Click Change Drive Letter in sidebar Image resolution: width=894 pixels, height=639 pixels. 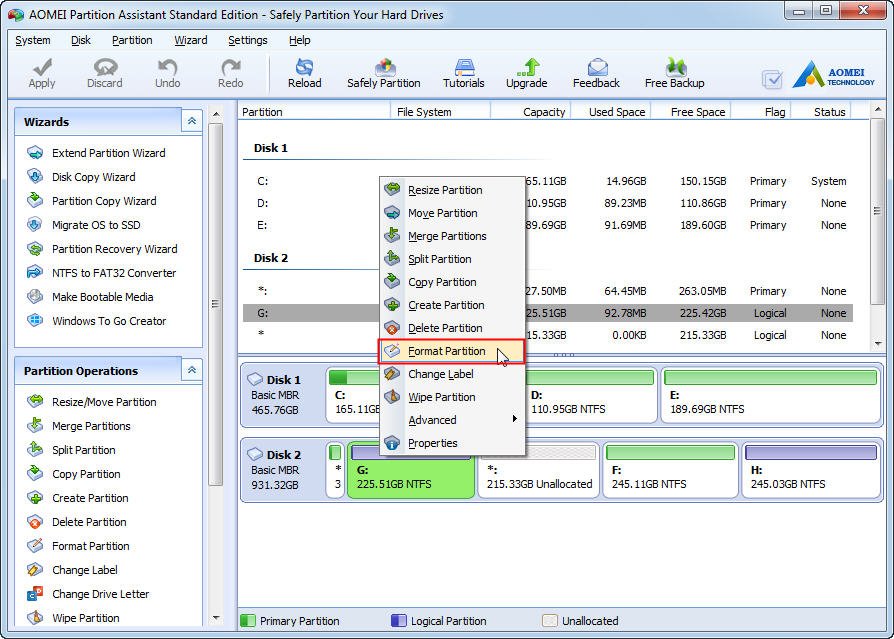click(100, 594)
